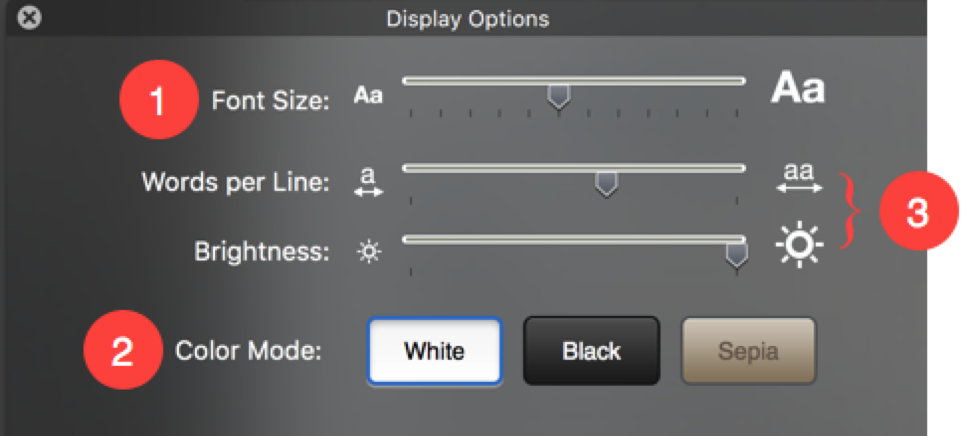Click the Words per Line track right end
The image size is (975, 436).
coord(740,167)
